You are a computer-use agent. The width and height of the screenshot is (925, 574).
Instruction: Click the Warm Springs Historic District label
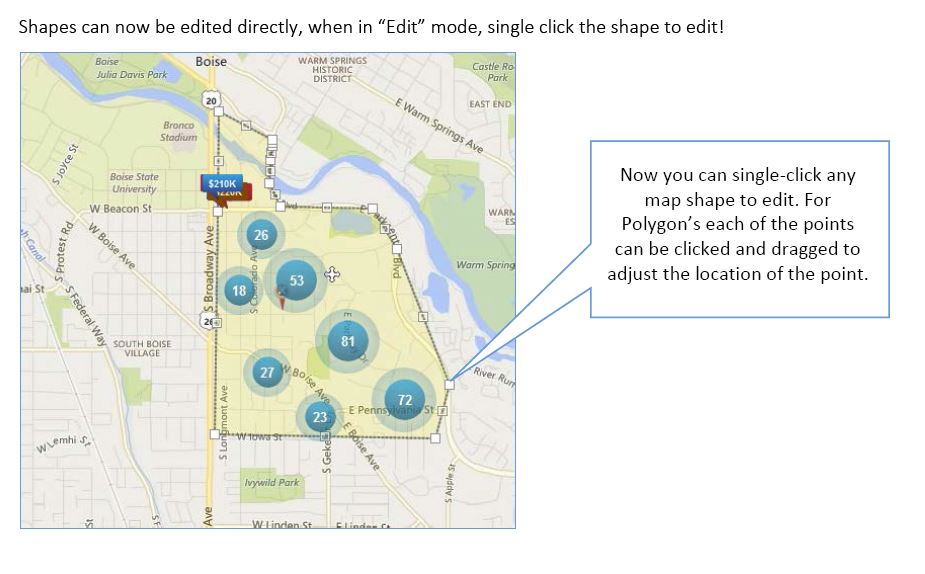pyautogui.click(x=332, y=70)
